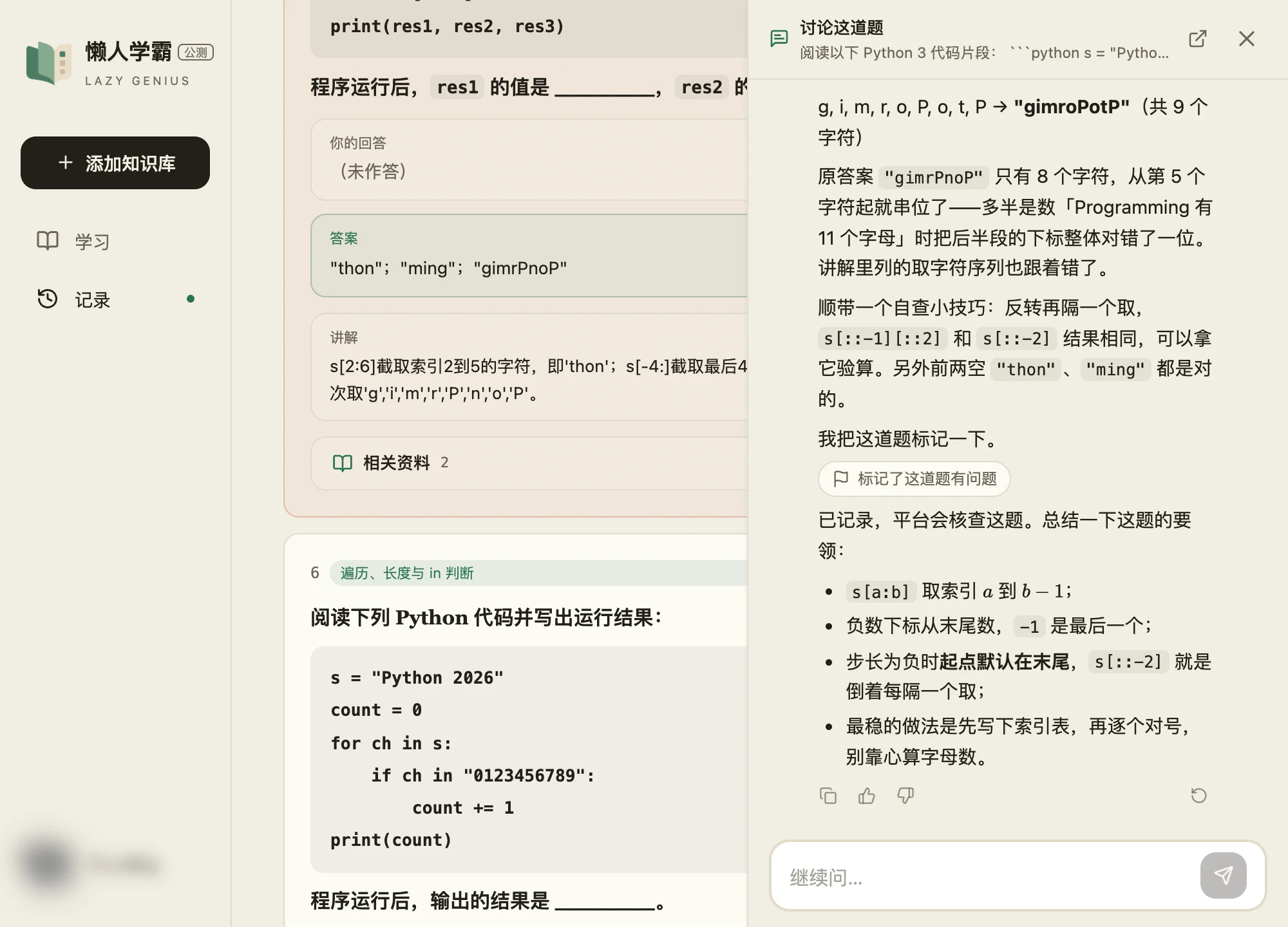Click the s = "Python 2026" code line
Viewport: 1288px width, 927px height.
point(417,678)
